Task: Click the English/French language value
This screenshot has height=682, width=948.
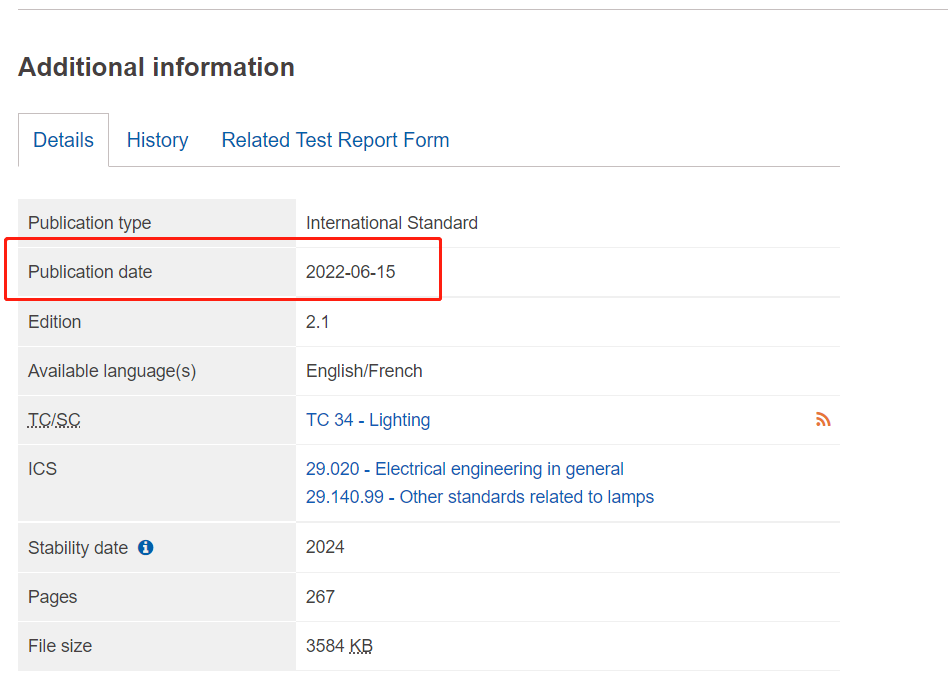Action: [x=364, y=371]
